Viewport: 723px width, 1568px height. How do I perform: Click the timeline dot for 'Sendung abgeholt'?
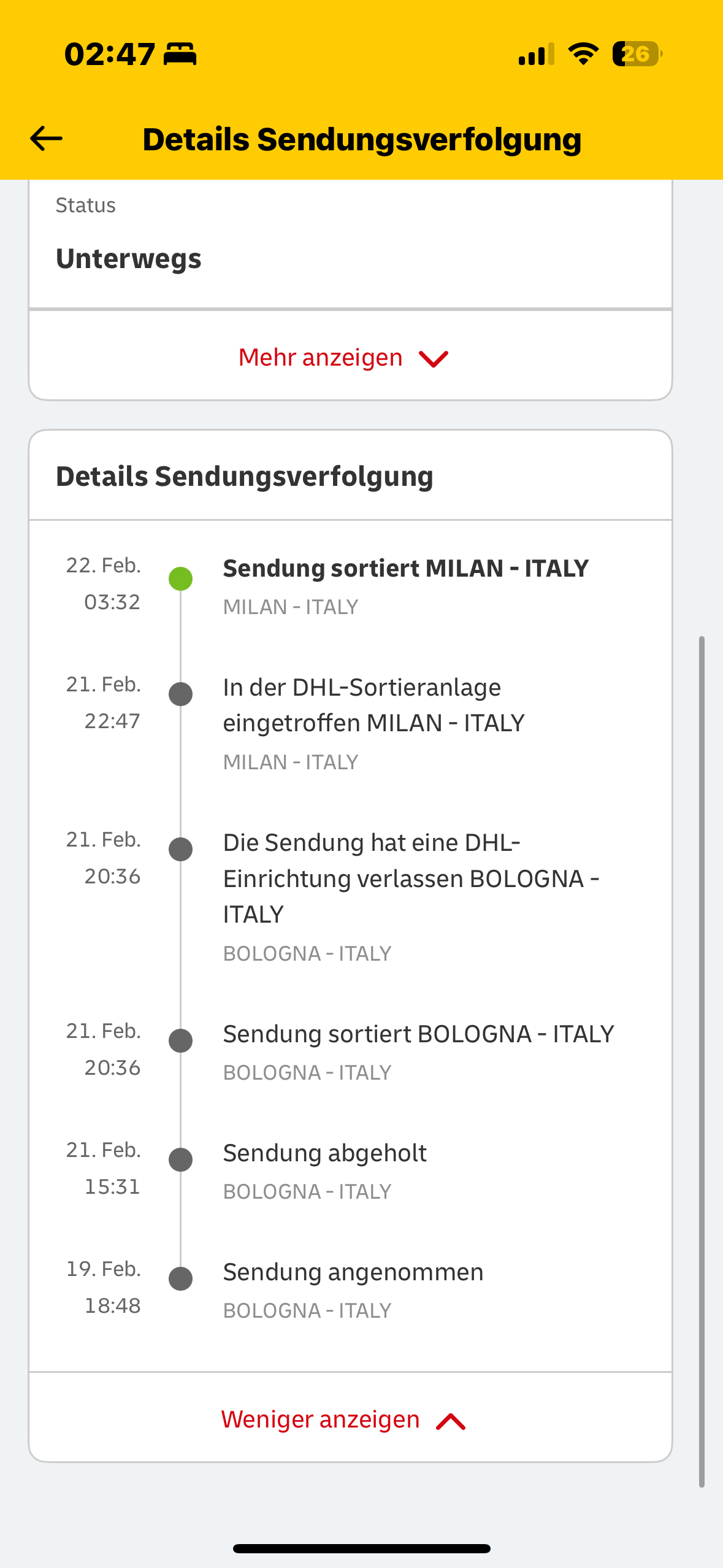pos(180,1159)
